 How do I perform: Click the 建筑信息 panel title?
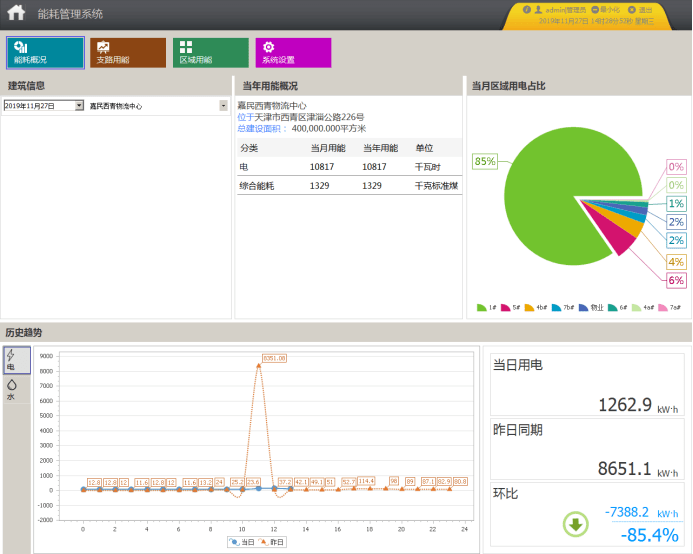[26, 86]
